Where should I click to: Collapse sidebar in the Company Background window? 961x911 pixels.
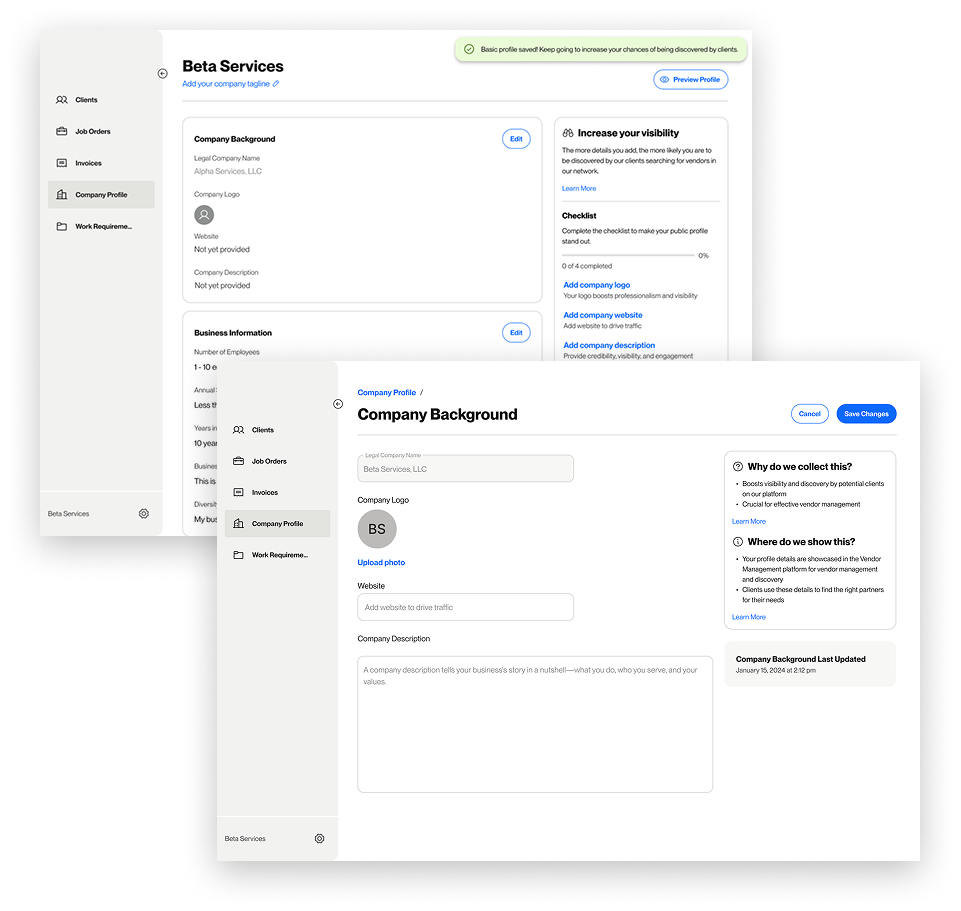338,404
